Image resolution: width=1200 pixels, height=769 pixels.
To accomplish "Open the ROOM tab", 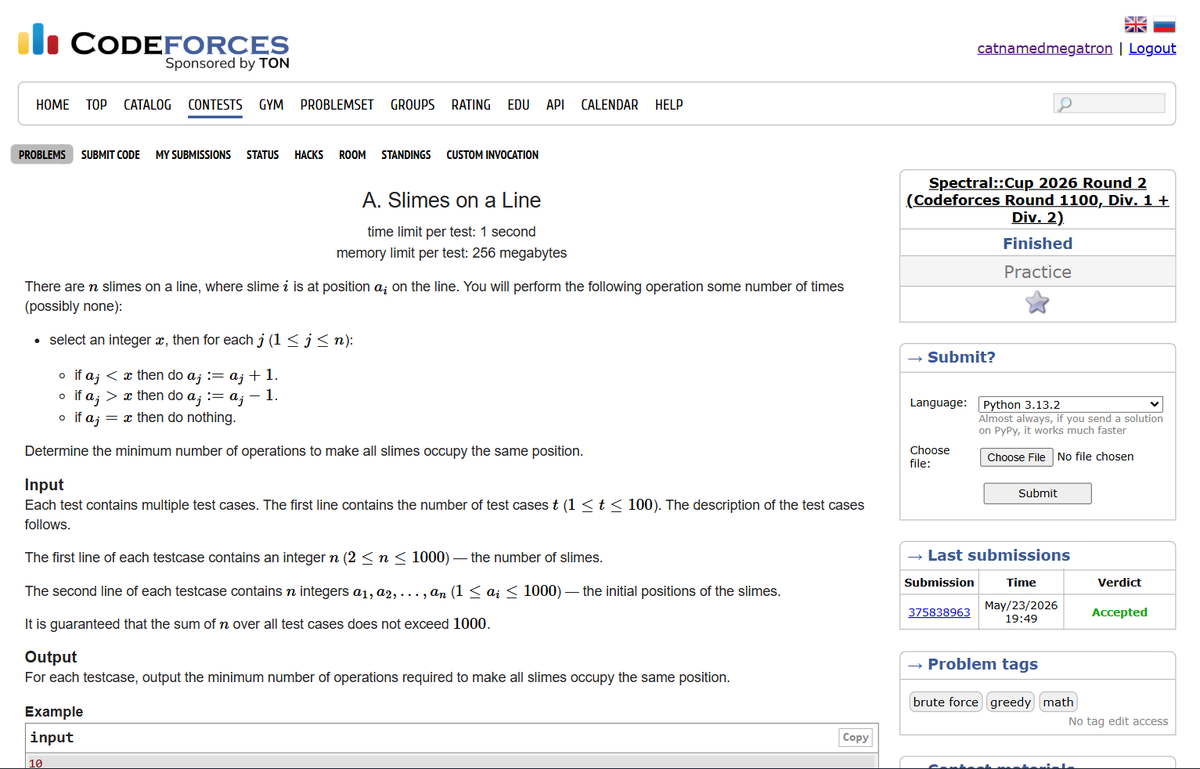I will tap(352, 155).
